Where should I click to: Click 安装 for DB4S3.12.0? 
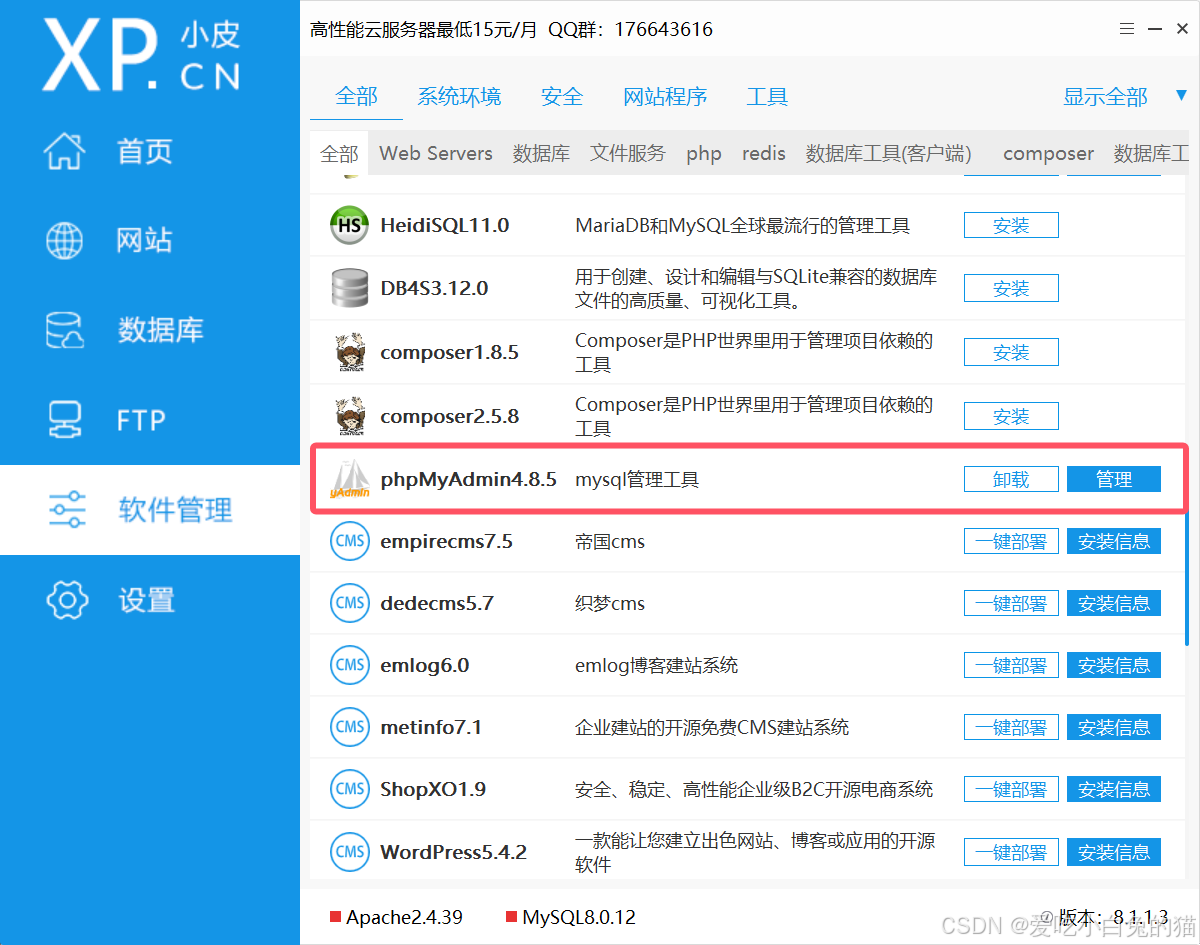[x=1011, y=289]
